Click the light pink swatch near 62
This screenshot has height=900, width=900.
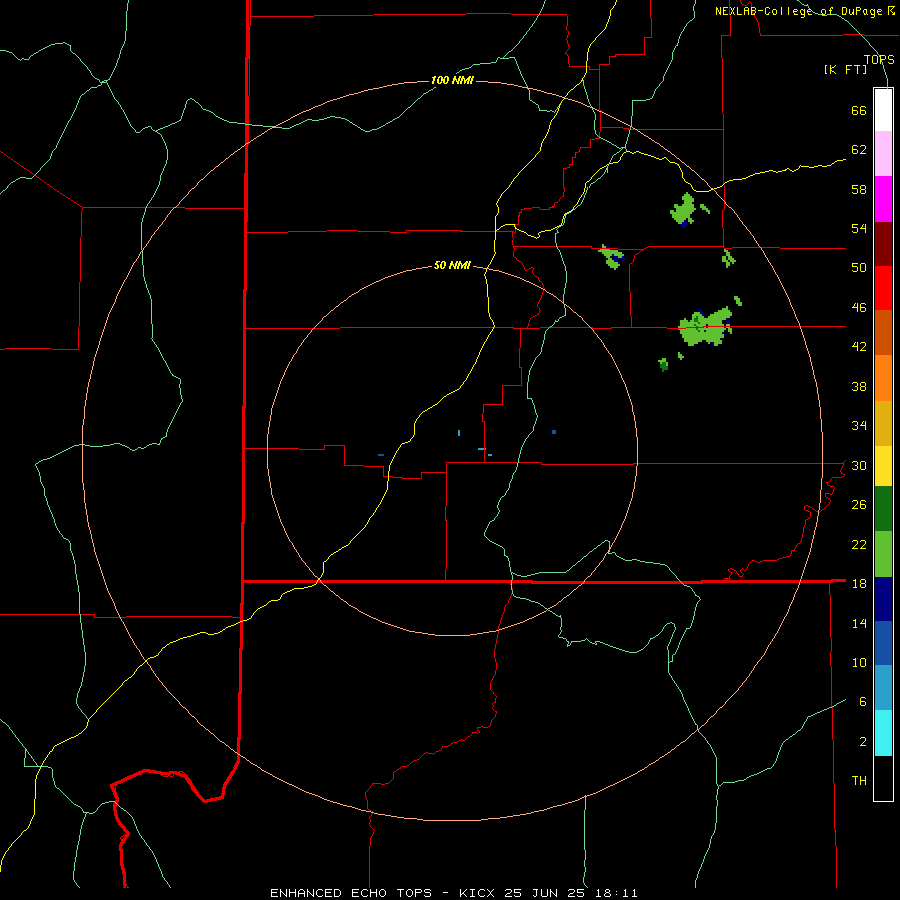coord(883,154)
